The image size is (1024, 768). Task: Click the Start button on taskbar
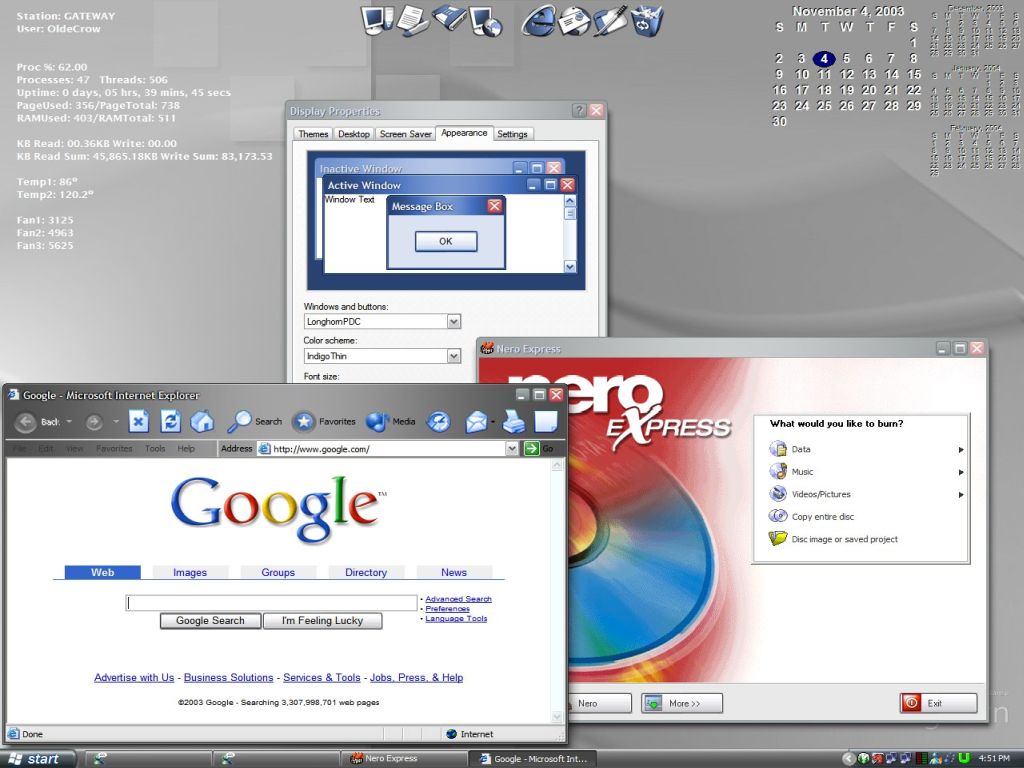(x=37, y=758)
